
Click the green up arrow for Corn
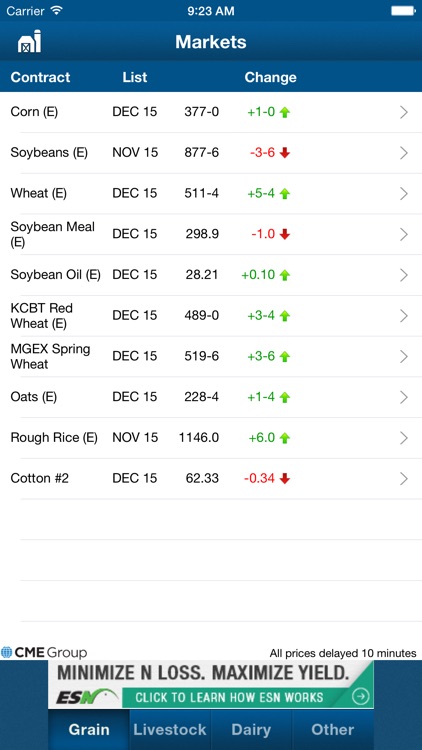(x=285, y=112)
